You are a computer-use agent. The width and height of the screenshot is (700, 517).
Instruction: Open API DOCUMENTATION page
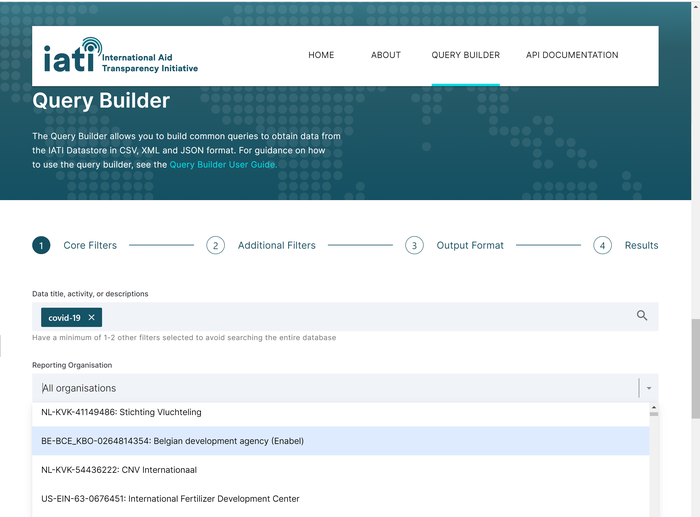click(572, 55)
